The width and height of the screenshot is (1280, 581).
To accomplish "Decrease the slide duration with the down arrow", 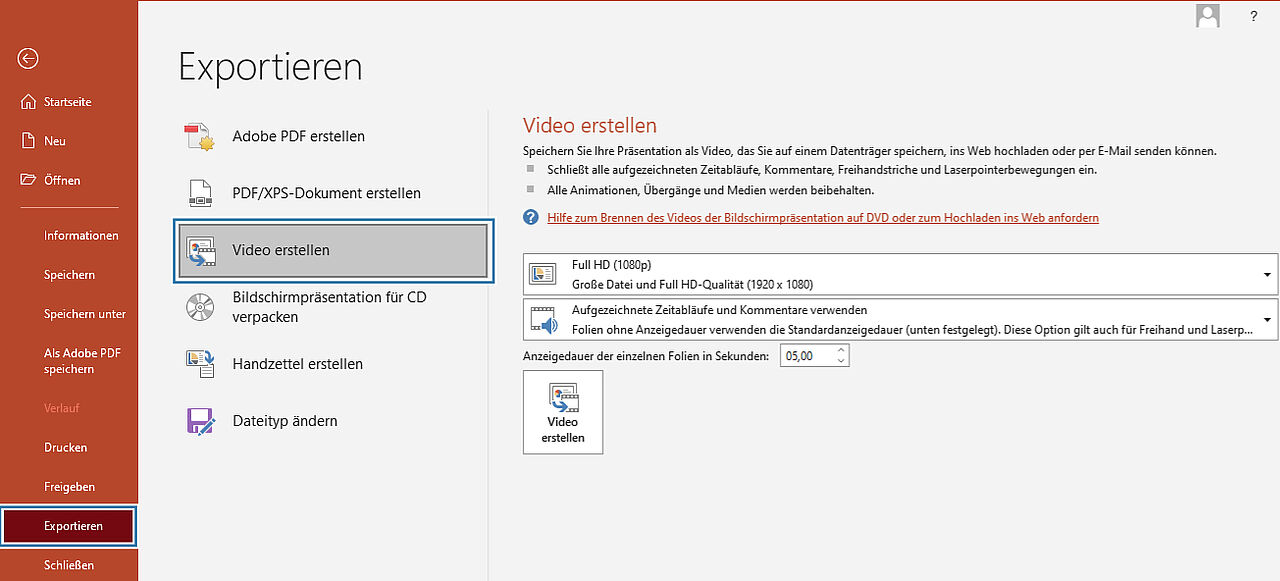I will click(841, 360).
